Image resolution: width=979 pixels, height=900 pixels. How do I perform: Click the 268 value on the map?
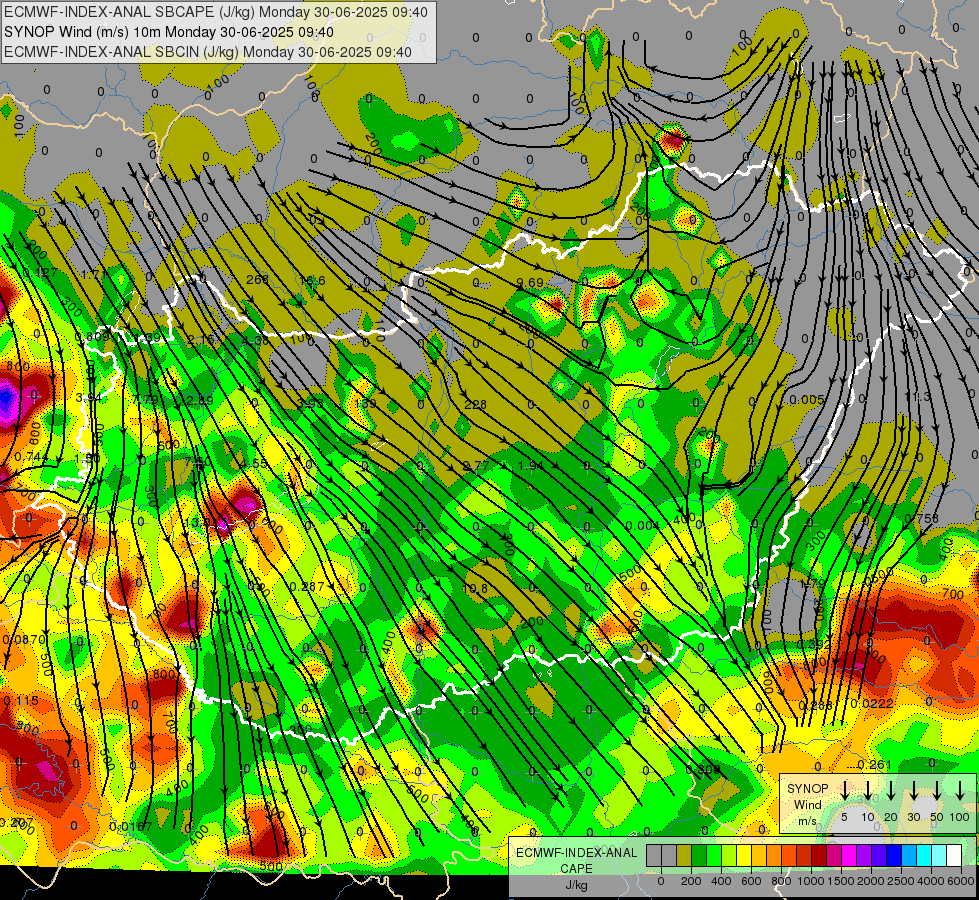coord(257,279)
